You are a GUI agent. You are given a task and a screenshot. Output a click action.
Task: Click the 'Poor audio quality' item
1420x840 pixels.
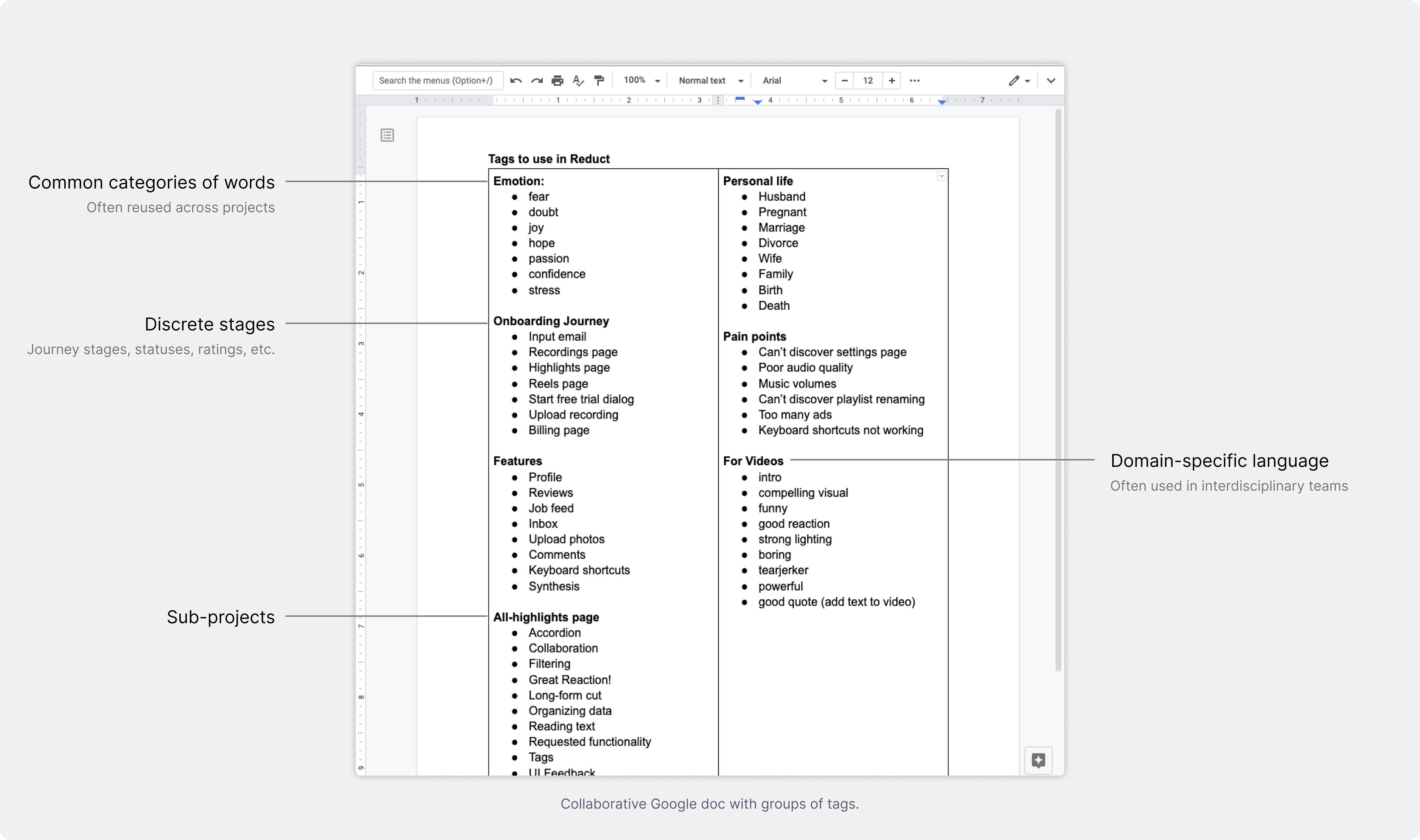(805, 367)
